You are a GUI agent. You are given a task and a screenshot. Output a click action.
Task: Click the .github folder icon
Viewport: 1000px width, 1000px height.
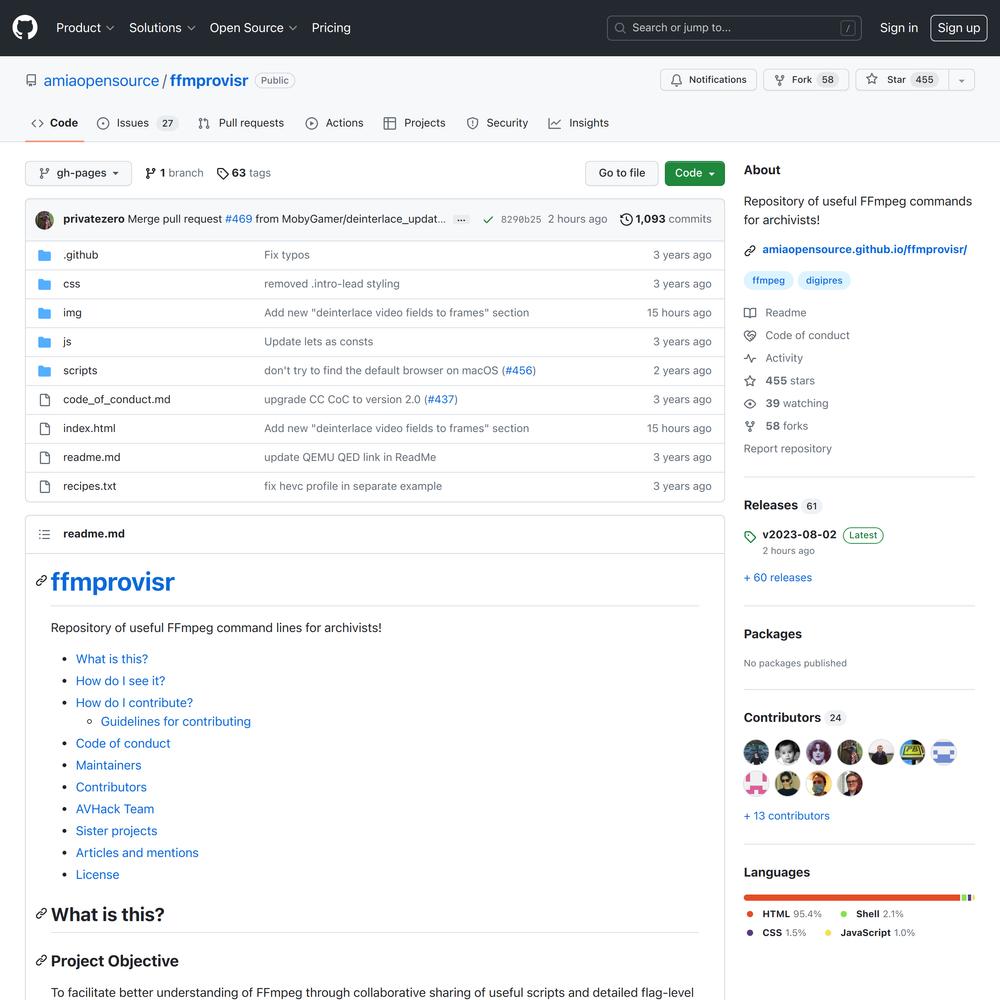(45, 255)
